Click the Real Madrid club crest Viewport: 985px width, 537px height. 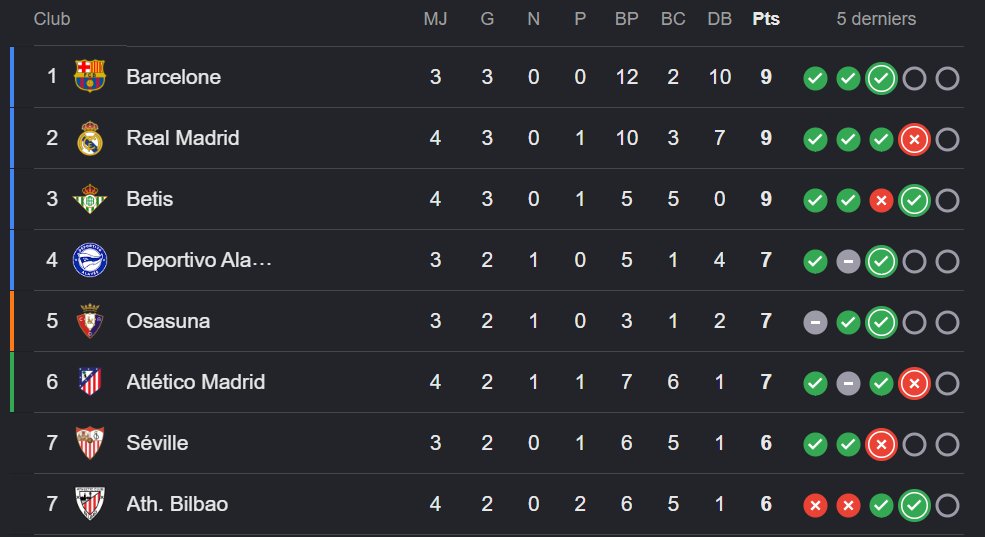90,138
